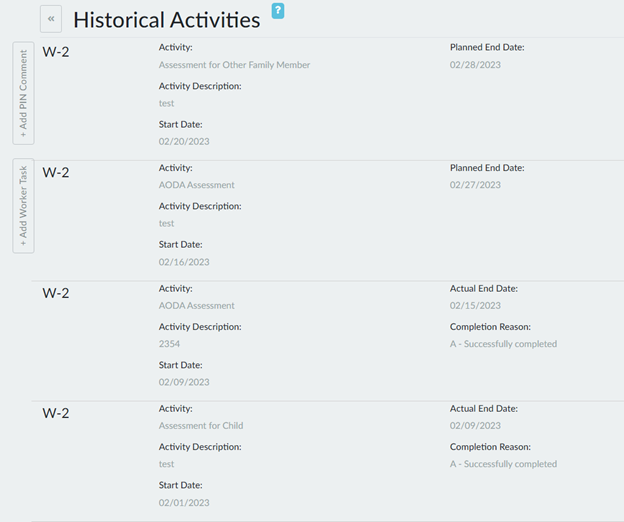Click the + Add Worker Task button
Image resolution: width=624 pixels, height=522 pixels.
23,205
